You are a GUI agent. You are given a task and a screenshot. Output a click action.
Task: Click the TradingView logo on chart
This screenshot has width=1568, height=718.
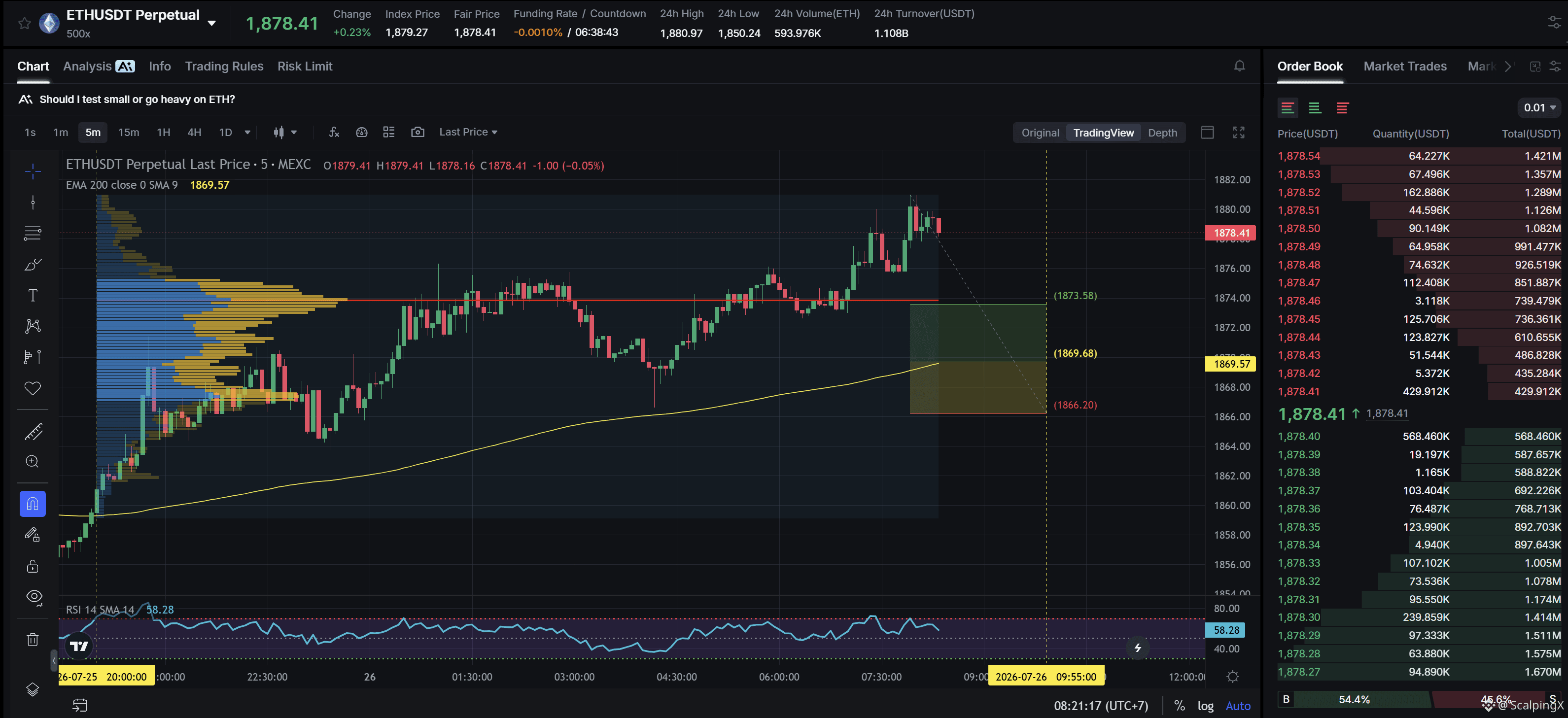[79, 646]
